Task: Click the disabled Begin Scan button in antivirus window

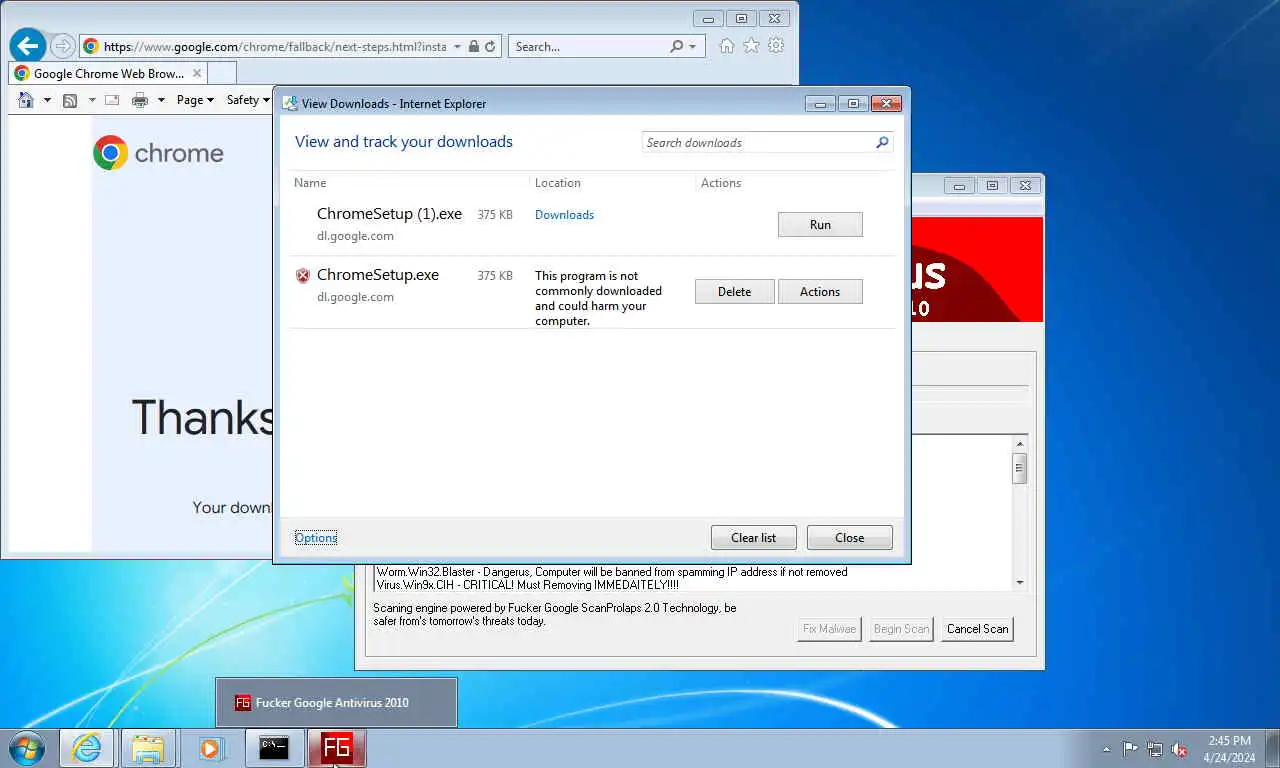Action: 901,629
